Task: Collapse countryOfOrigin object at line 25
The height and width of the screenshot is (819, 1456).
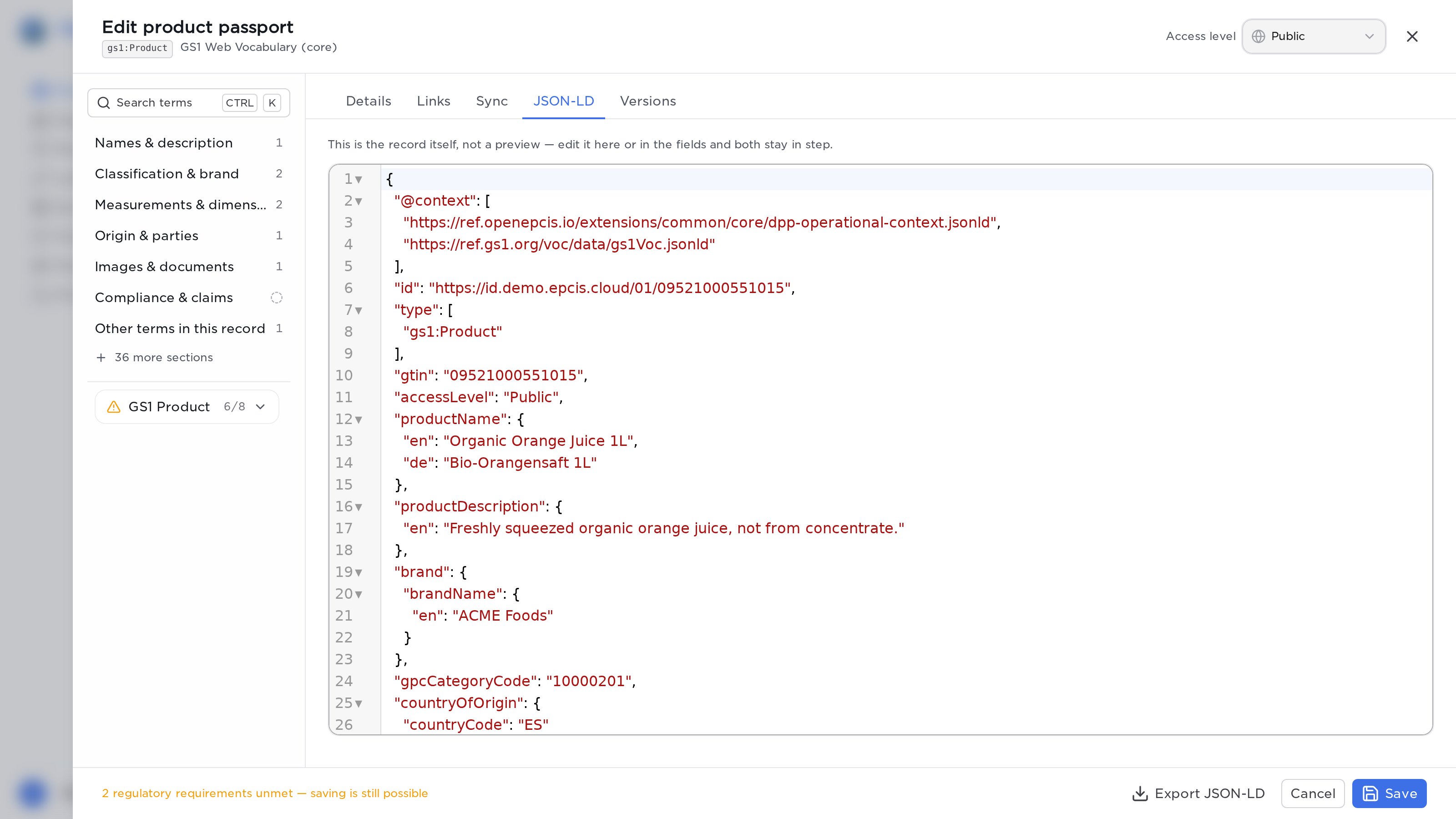Action: click(x=359, y=704)
